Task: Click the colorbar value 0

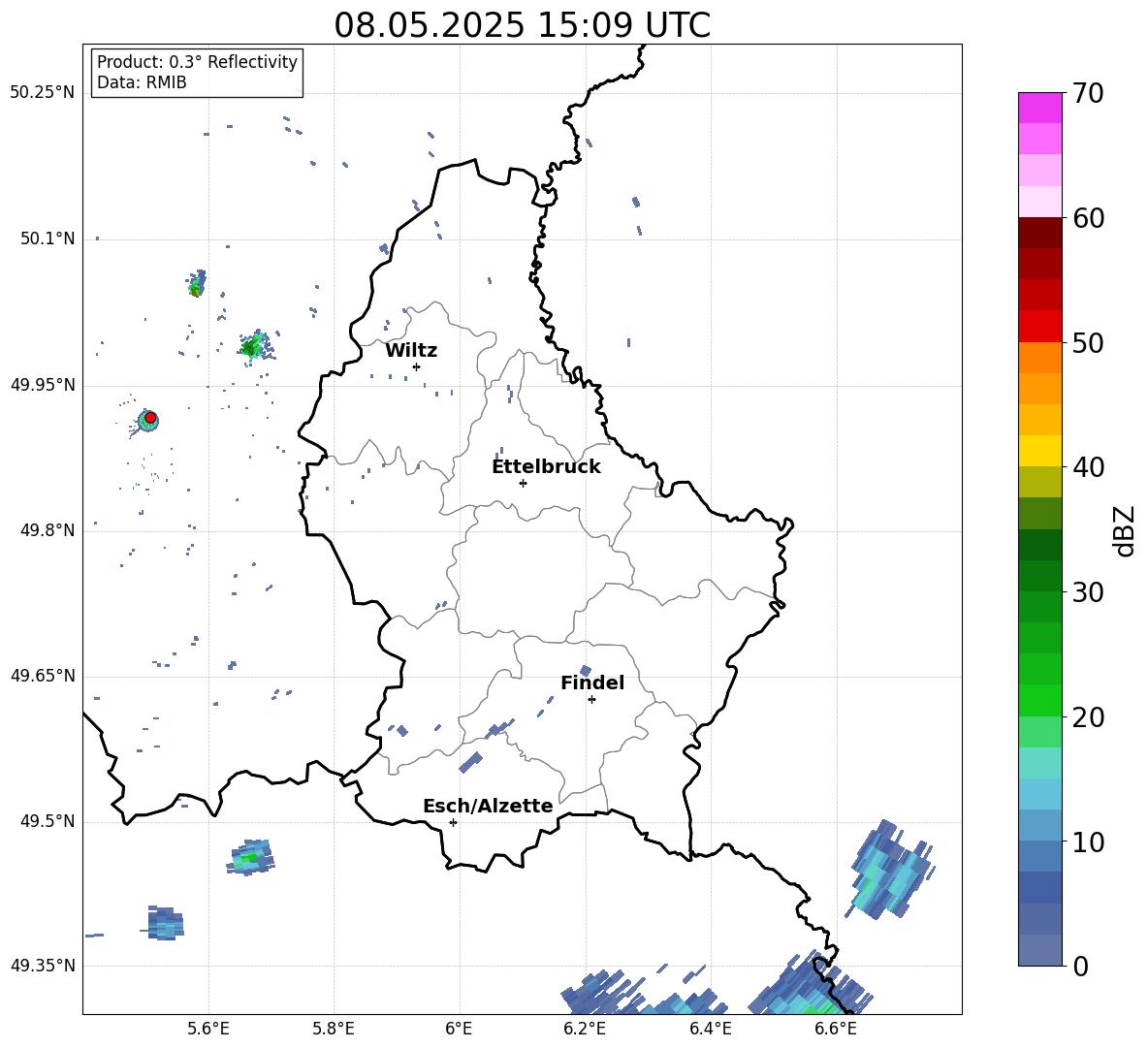Action: click(x=1080, y=966)
